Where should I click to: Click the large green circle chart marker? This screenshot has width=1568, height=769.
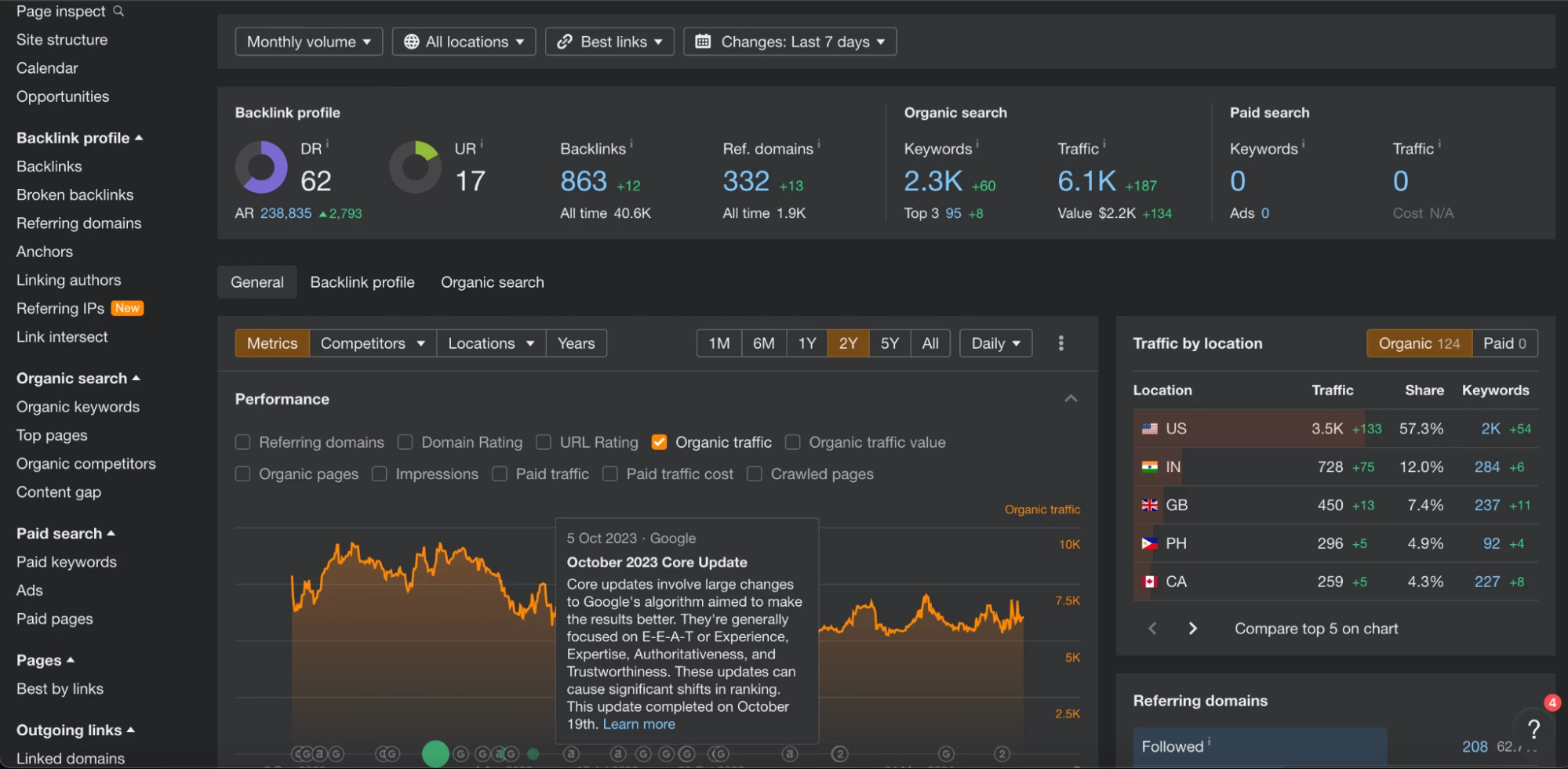tap(435, 753)
